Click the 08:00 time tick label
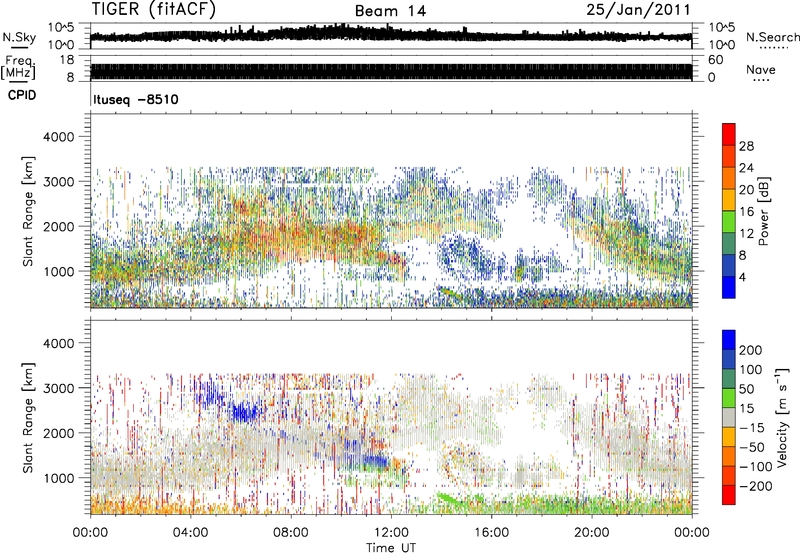This screenshot has width=800, height=554. click(291, 533)
